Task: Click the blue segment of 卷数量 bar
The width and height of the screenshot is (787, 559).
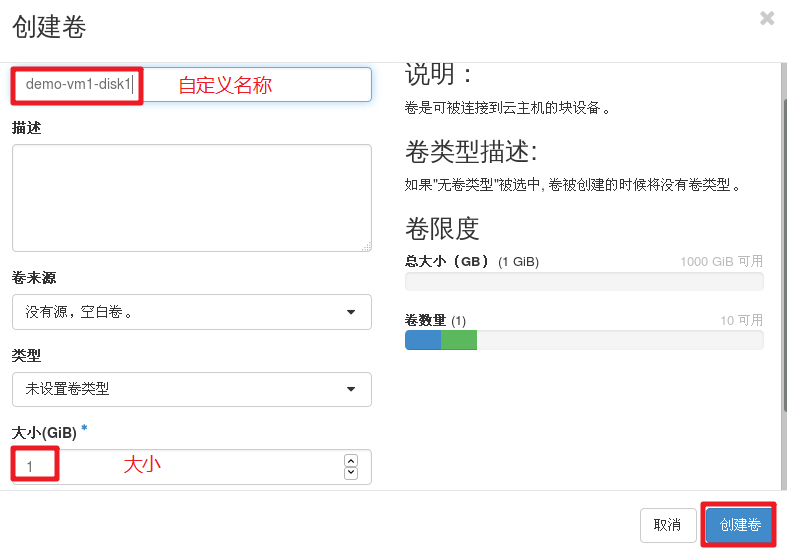Action: [423, 340]
